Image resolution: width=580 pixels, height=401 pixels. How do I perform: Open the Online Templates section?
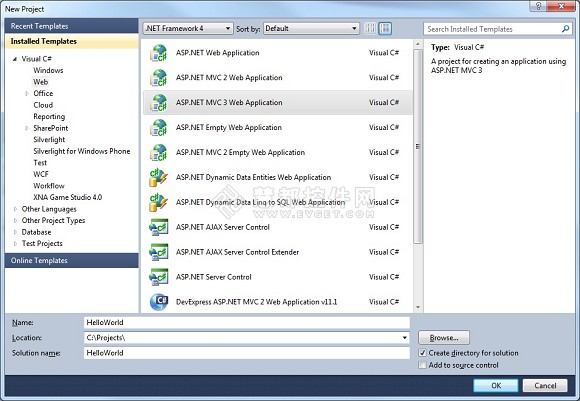click(72, 260)
